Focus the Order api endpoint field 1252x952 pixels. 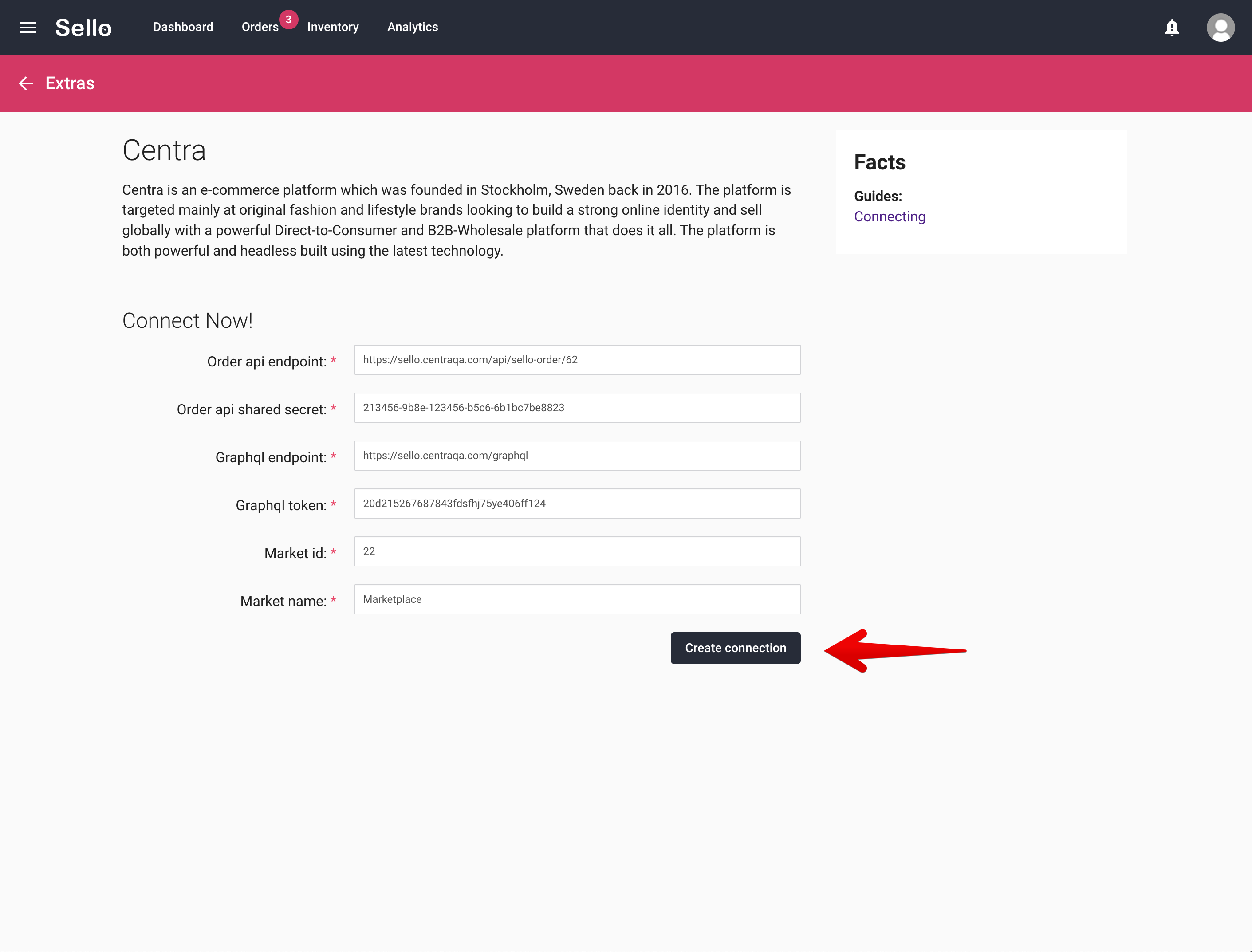point(577,360)
